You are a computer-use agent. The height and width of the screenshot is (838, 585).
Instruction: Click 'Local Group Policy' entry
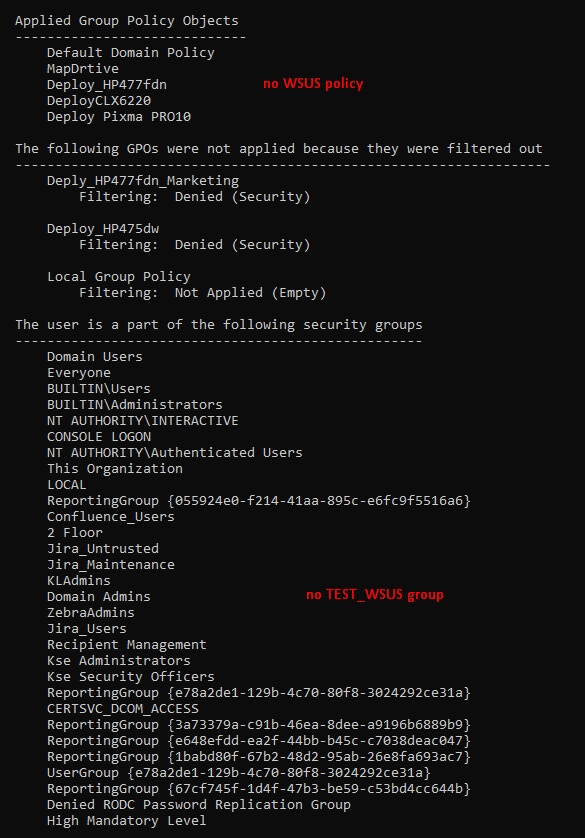click(119, 276)
